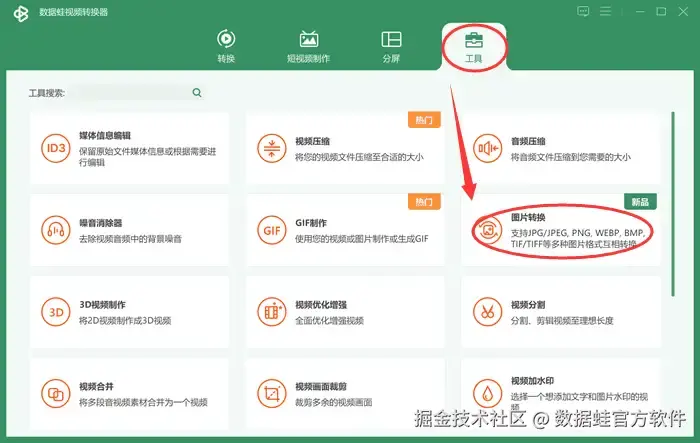Click the 3D视频制作 icon
Screen dimensions: 700x443
(x=56, y=312)
